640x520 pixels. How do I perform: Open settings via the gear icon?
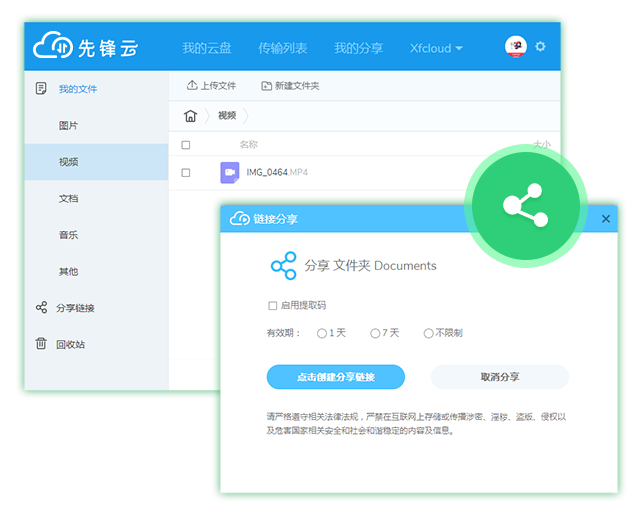coord(541,47)
